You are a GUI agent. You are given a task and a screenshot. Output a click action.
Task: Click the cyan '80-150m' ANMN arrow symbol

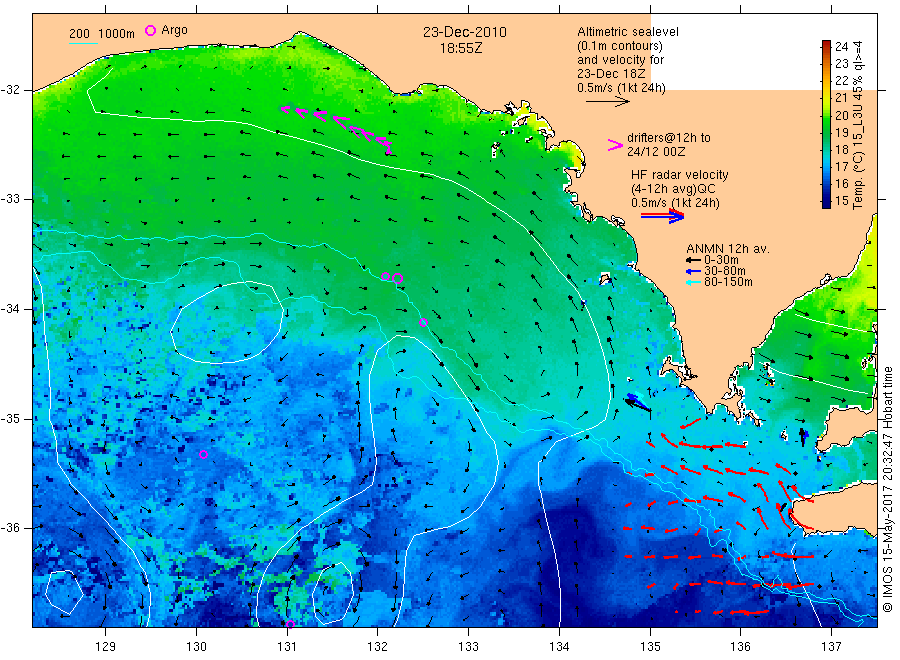pos(693,282)
